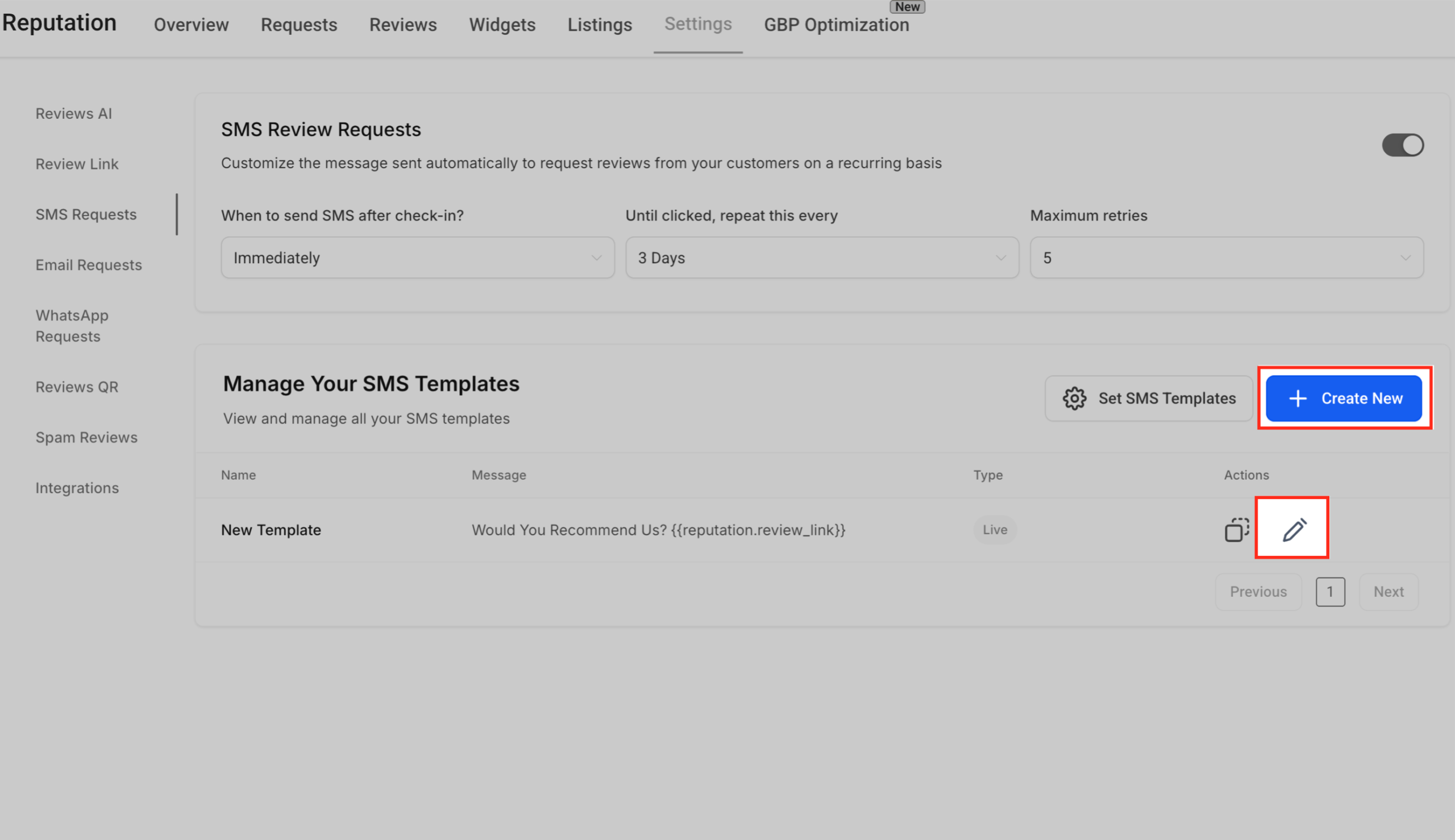This screenshot has width=1455, height=840.
Task: Open the GBP Optimization tab
Action: [837, 25]
